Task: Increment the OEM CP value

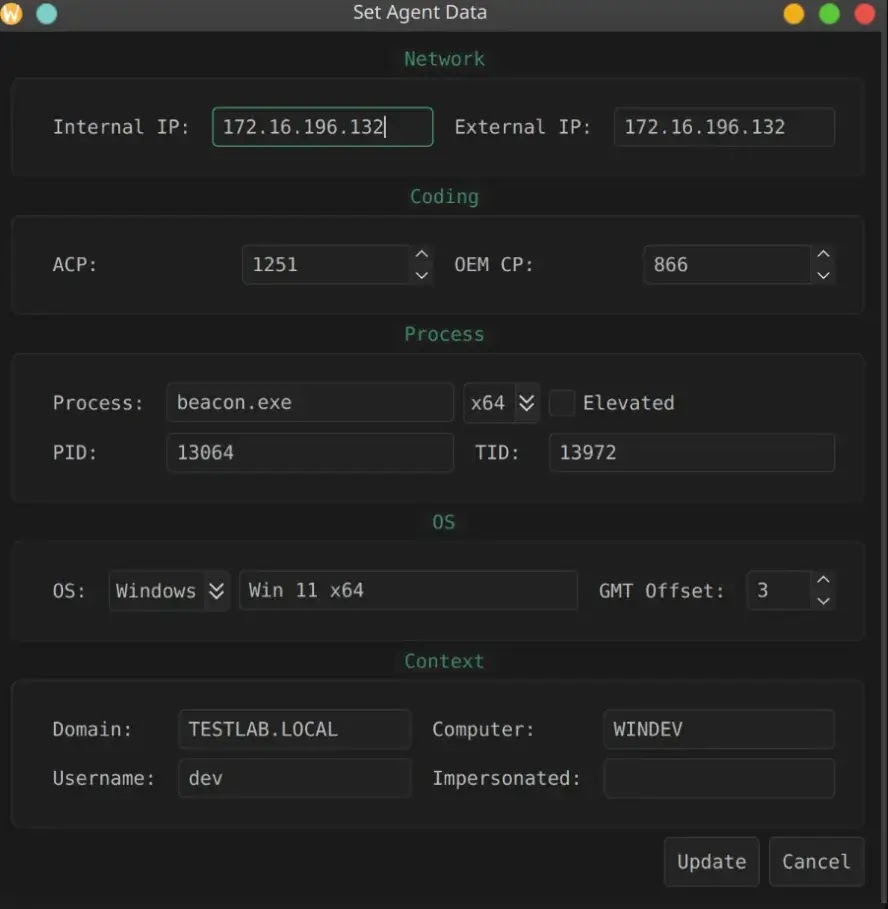Action: [x=823, y=255]
